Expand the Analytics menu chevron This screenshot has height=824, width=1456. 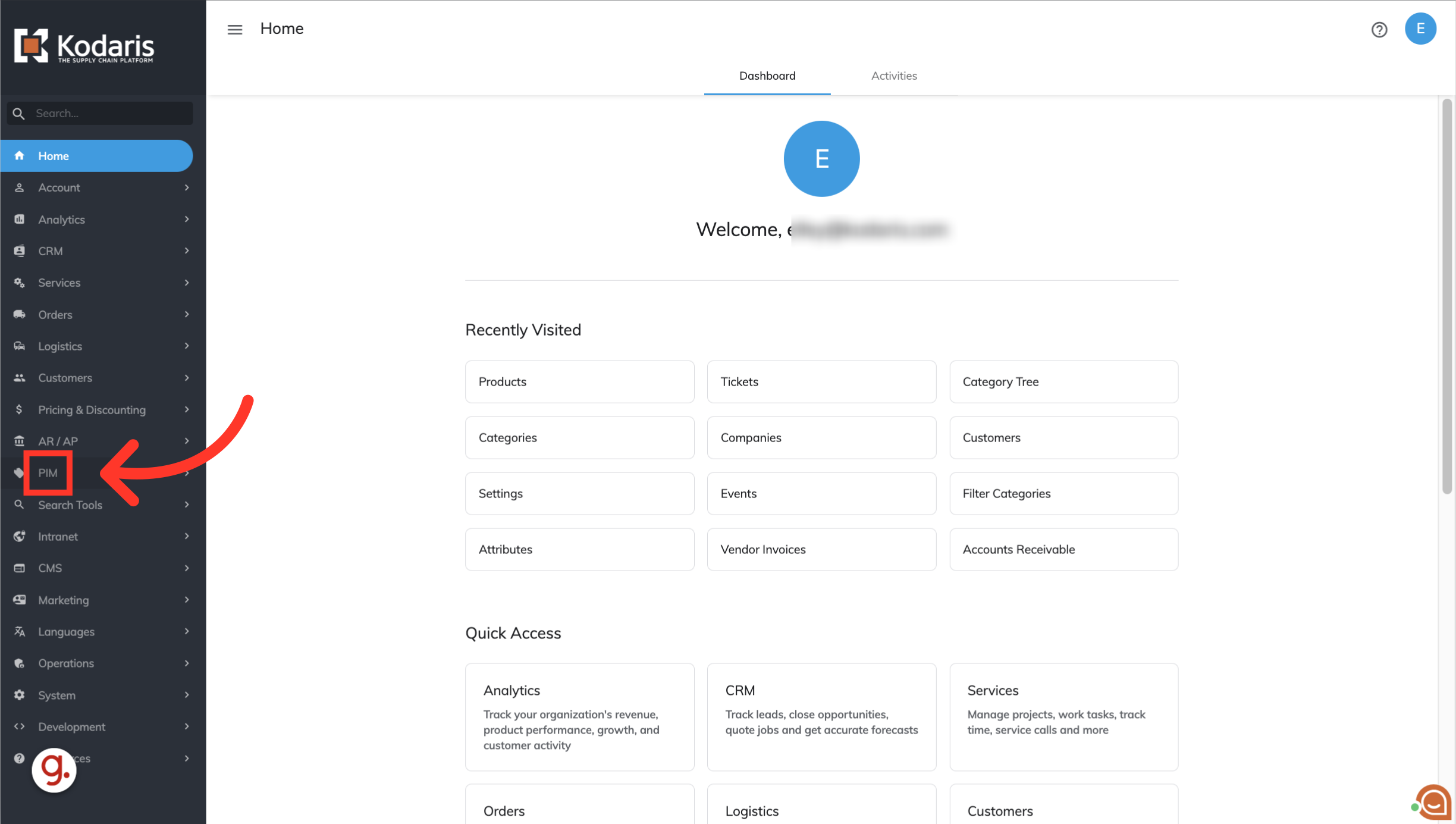coord(187,220)
